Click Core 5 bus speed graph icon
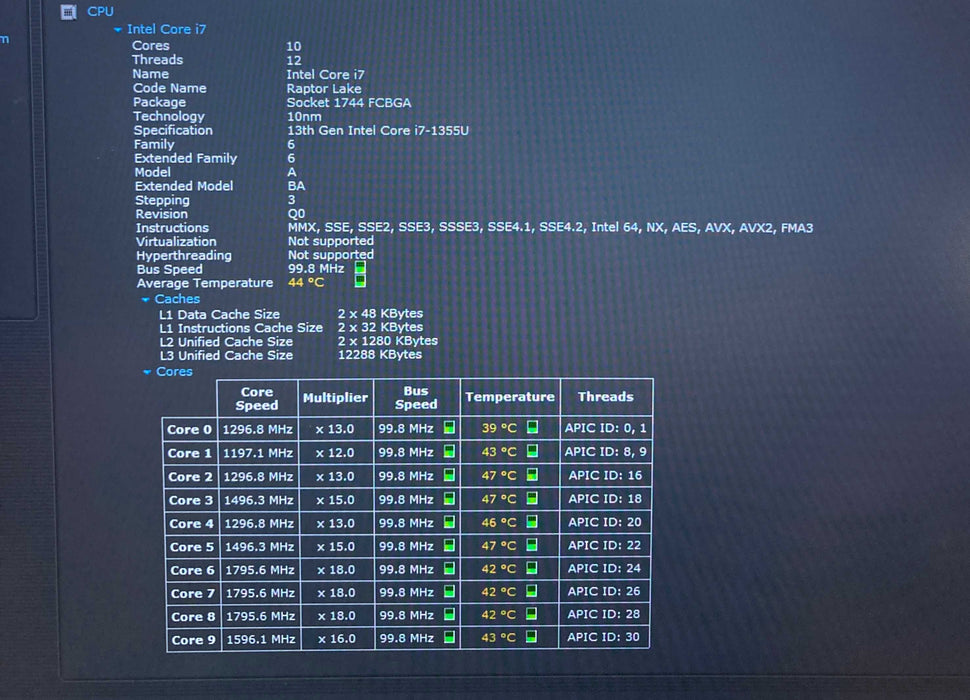 [x=450, y=545]
